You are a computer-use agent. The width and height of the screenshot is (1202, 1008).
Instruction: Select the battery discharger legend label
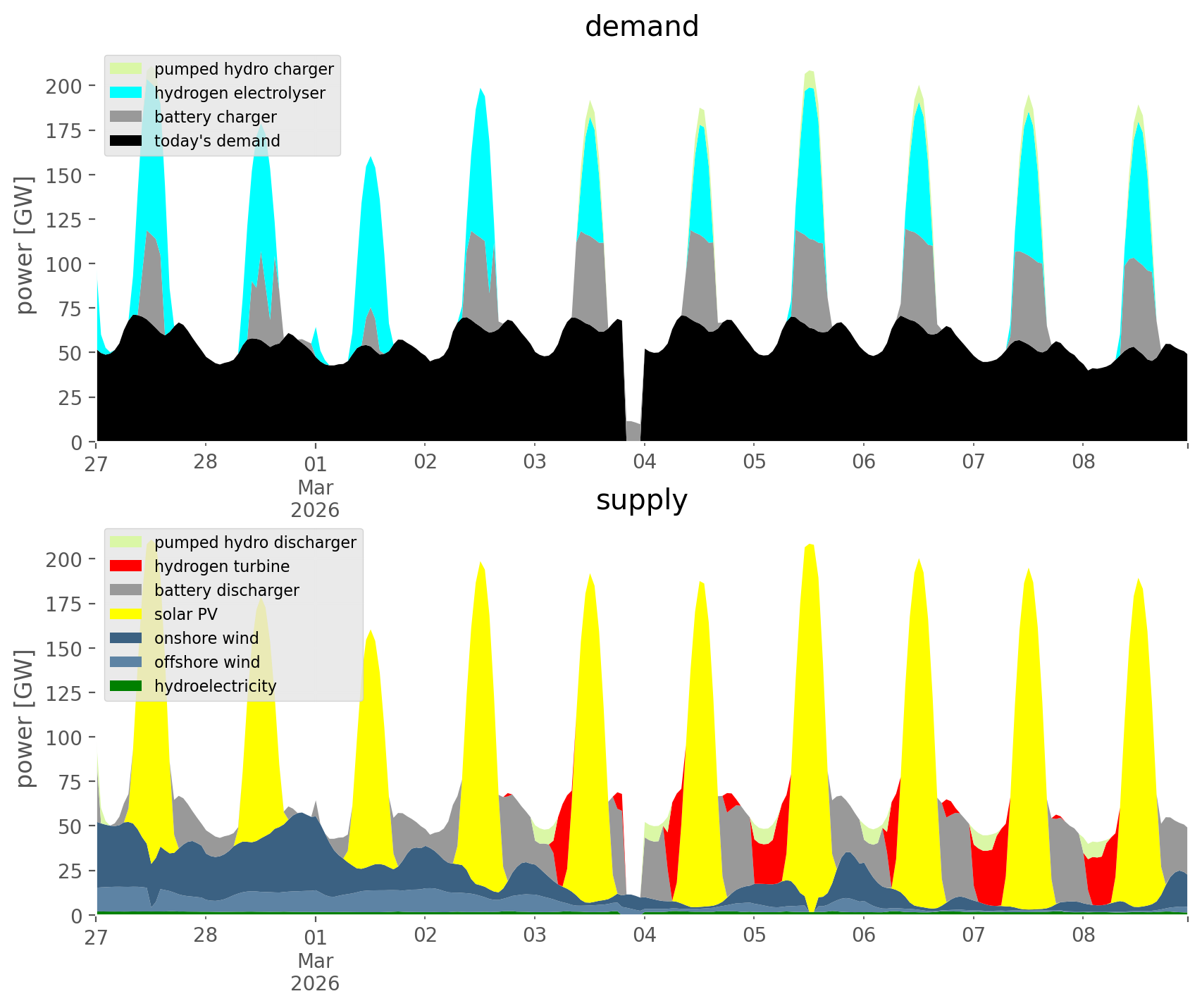point(226,590)
